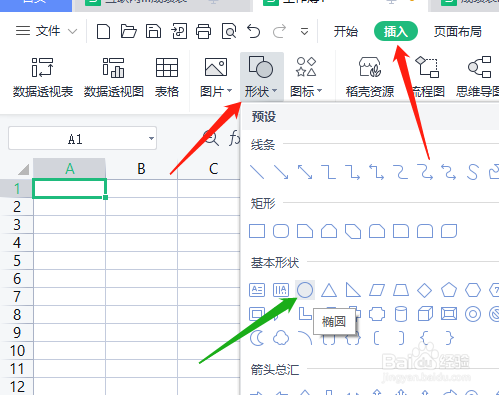
Task: Click the open folder icon
Action: pos(129,32)
